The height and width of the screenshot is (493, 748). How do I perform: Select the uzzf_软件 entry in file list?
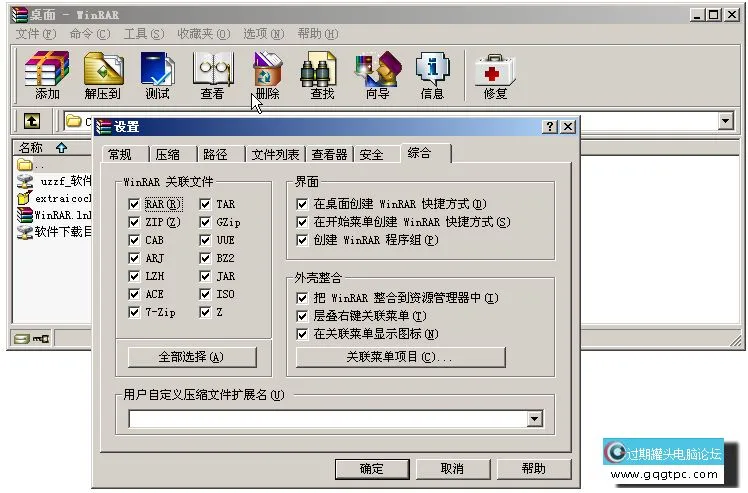click(53, 181)
